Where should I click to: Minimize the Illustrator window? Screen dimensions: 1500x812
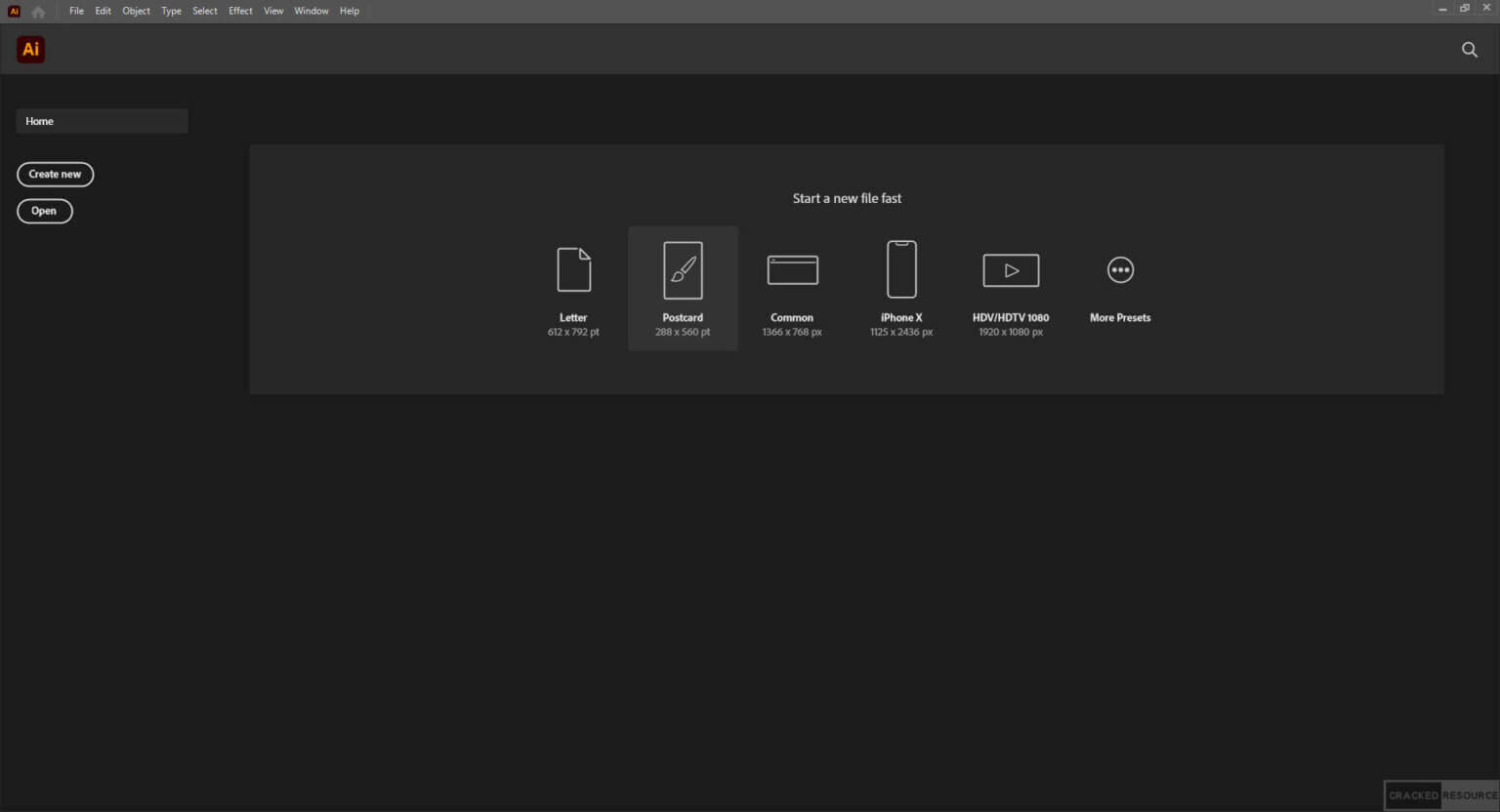pyautogui.click(x=1442, y=9)
